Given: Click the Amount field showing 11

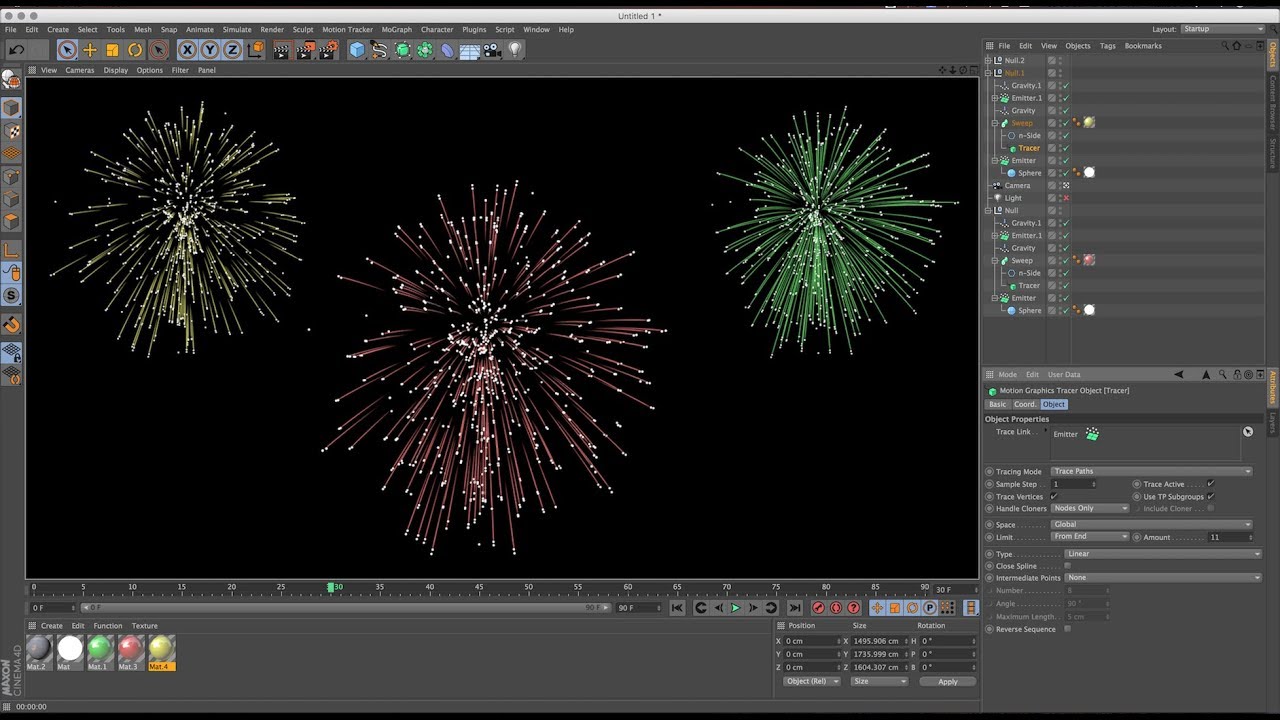Looking at the screenshot, I should pyautogui.click(x=1229, y=537).
